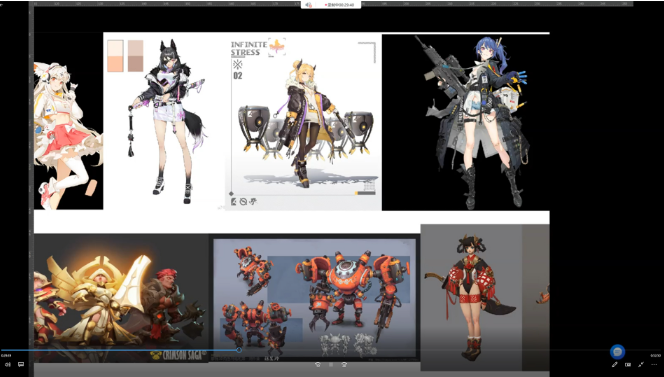Open the pencil edit tool icon

[x=614, y=364]
